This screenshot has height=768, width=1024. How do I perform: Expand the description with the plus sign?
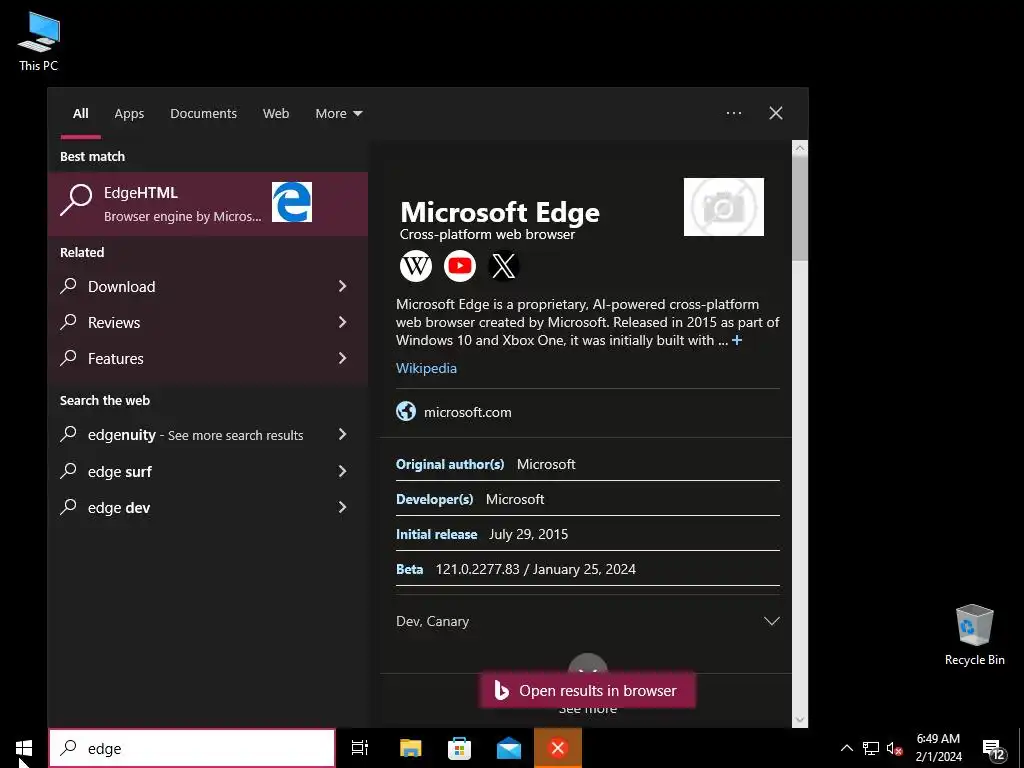point(737,340)
